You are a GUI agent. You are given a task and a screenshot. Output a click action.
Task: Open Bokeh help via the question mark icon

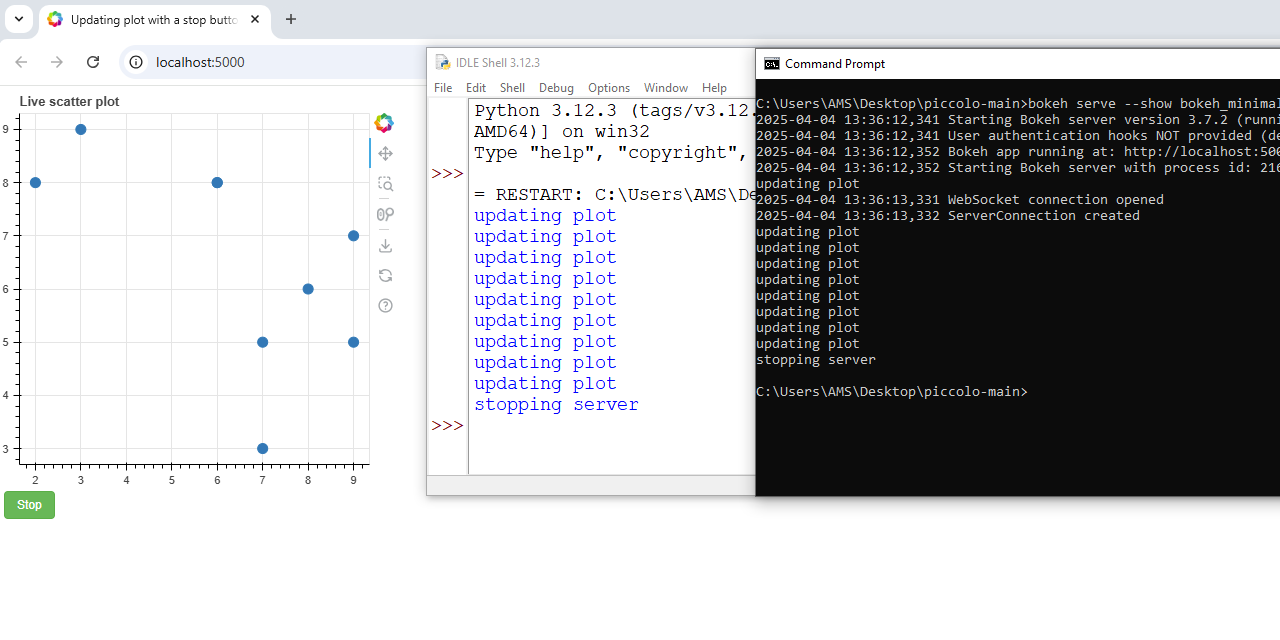tap(384, 305)
